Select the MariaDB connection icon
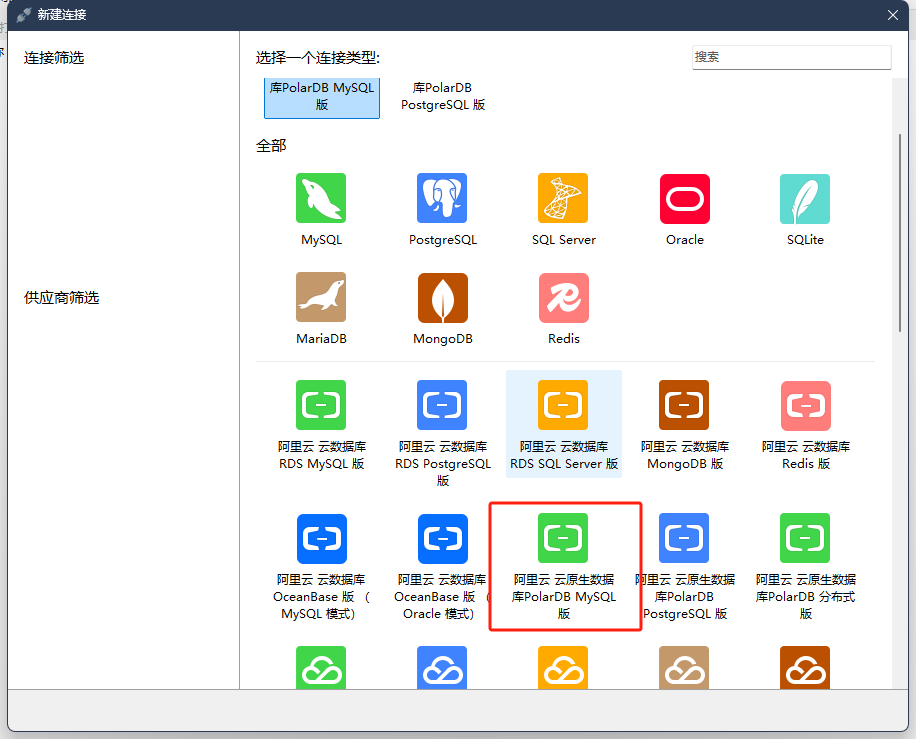Screen dimensions: 916x739 pyautogui.click(x=321, y=297)
